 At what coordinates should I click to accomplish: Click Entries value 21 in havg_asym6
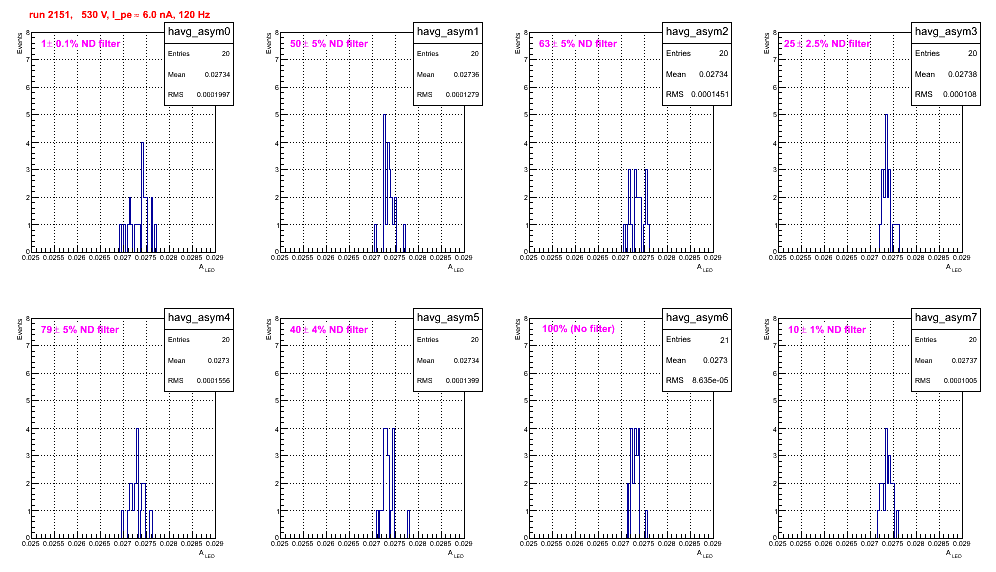click(x=724, y=340)
